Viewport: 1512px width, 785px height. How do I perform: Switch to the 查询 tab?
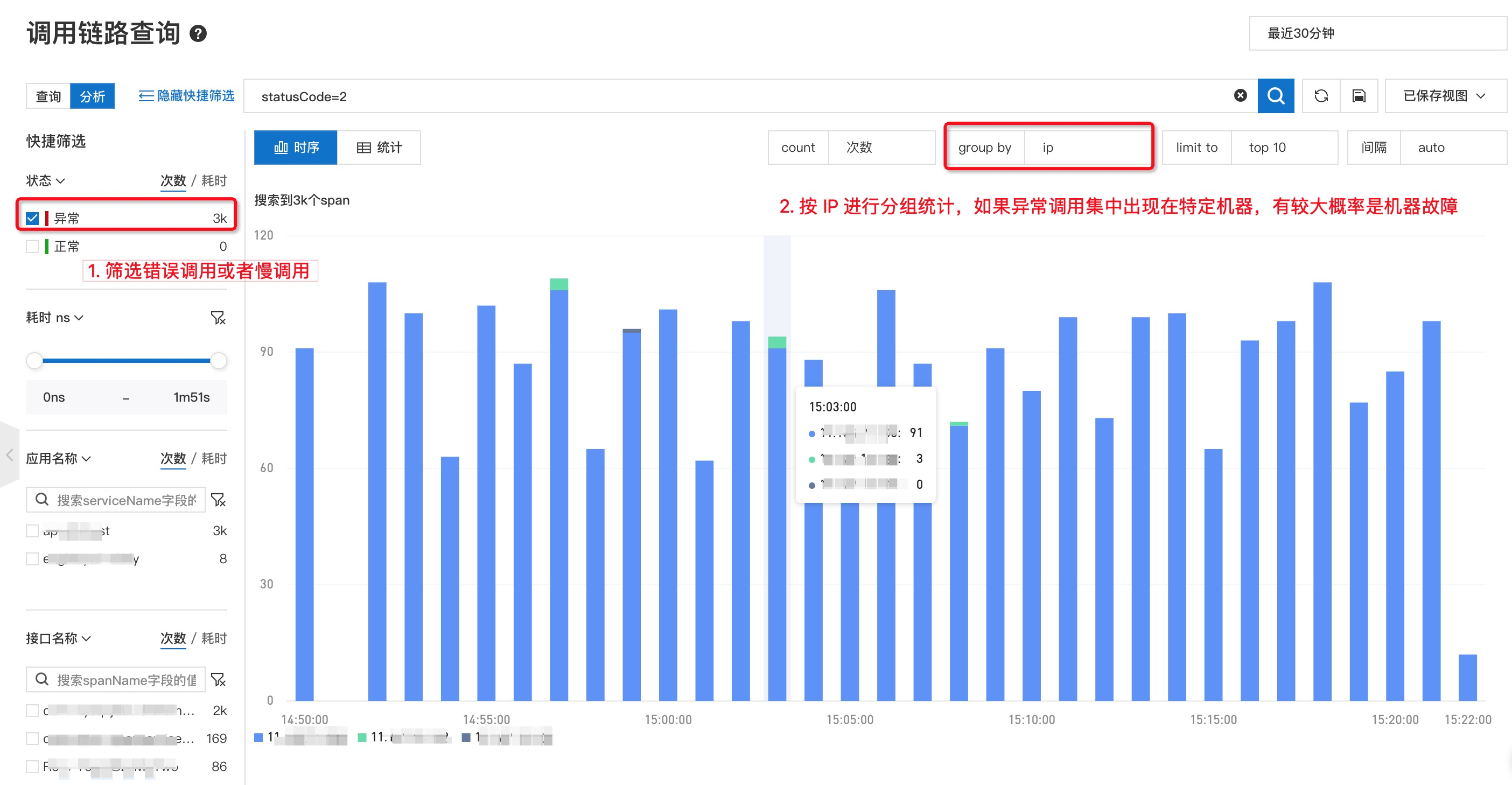point(47,96)
